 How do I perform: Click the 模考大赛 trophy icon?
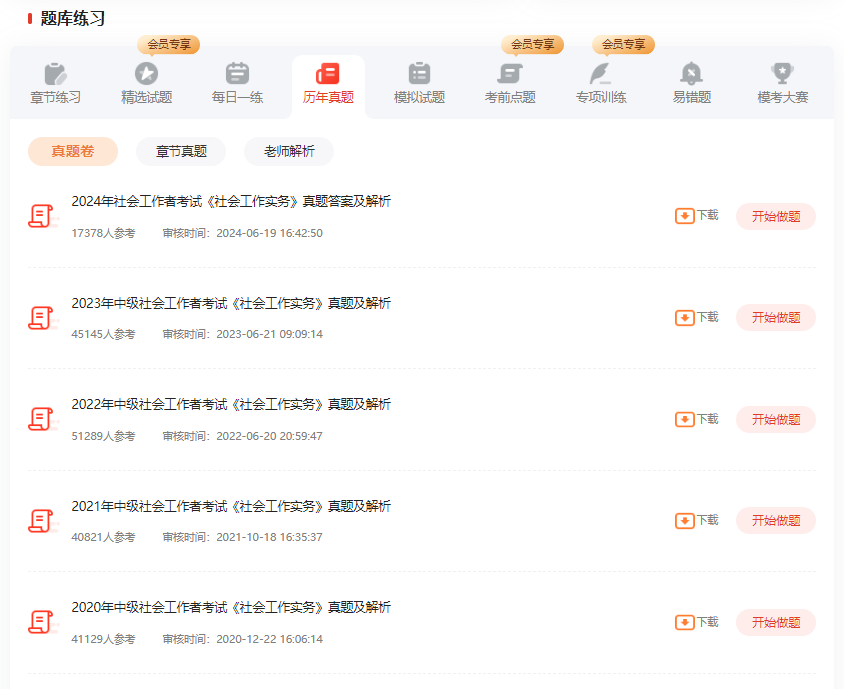783,73
